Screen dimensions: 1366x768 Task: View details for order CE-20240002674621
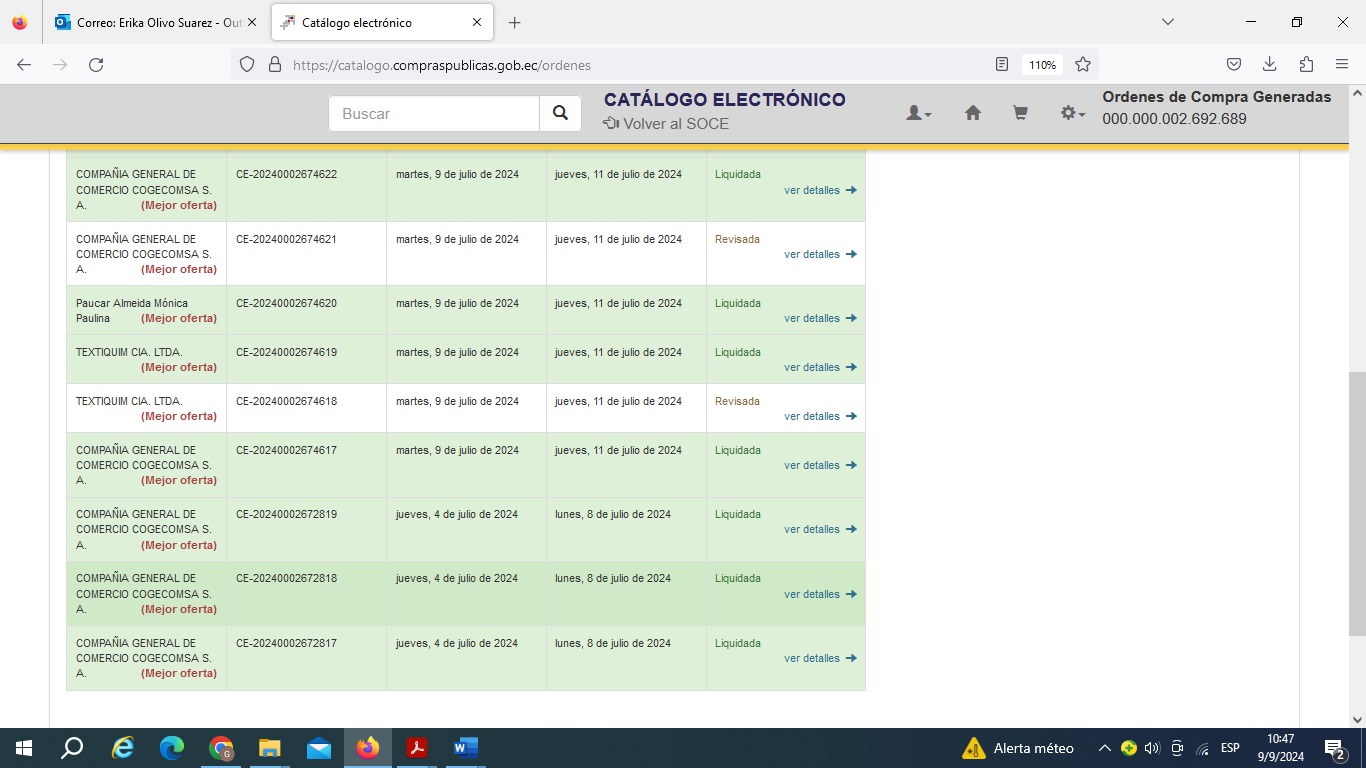pos(820,254)
